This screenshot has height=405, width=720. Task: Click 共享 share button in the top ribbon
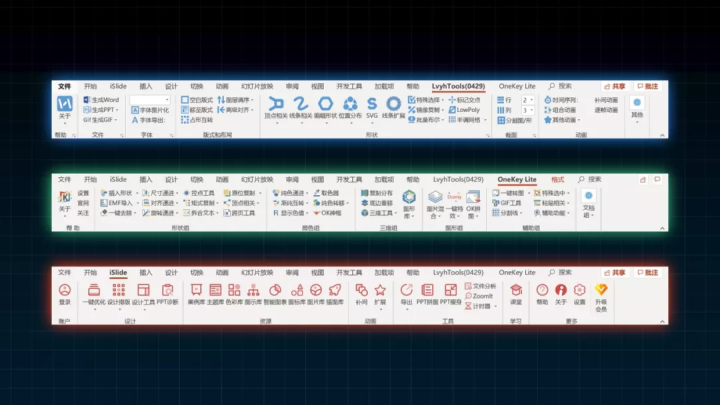[614, 86]
